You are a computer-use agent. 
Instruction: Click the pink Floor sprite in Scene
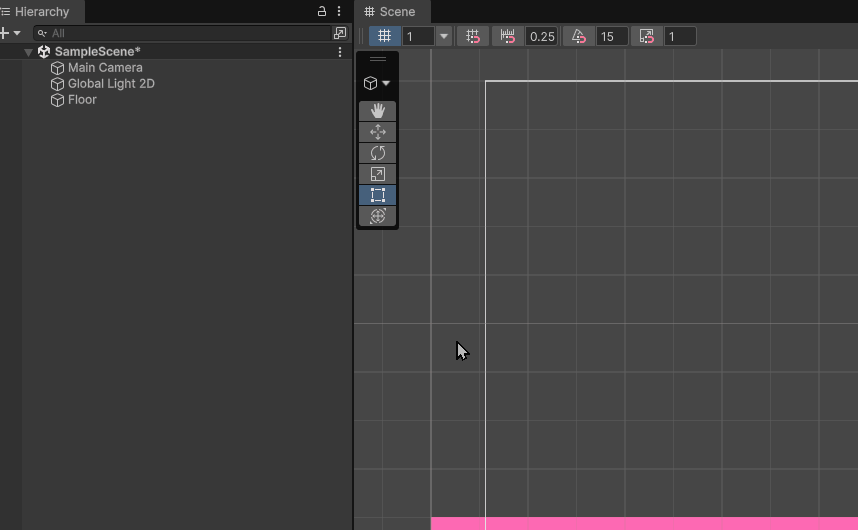point(644,523)
